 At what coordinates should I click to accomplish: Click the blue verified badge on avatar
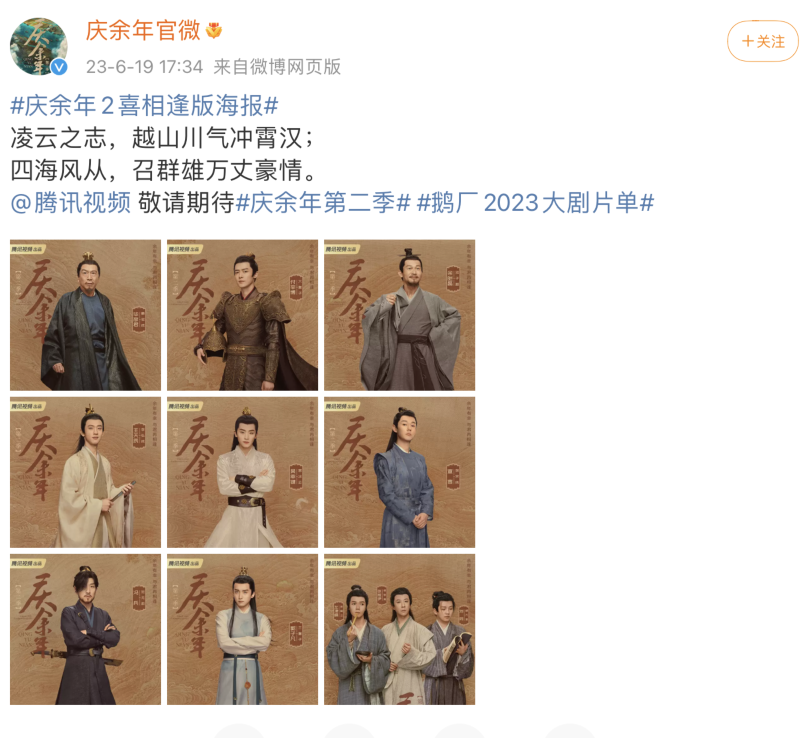[x=59, y=67]
